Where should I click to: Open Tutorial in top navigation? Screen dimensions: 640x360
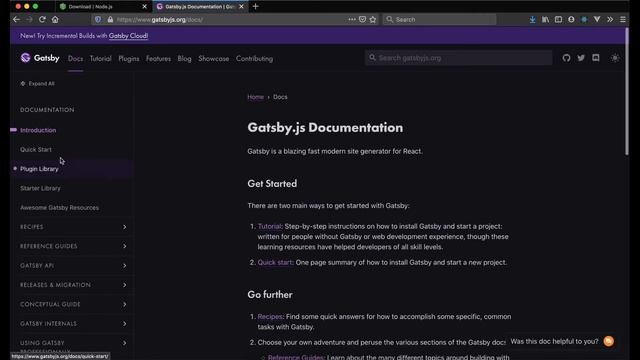click(100, 59)
